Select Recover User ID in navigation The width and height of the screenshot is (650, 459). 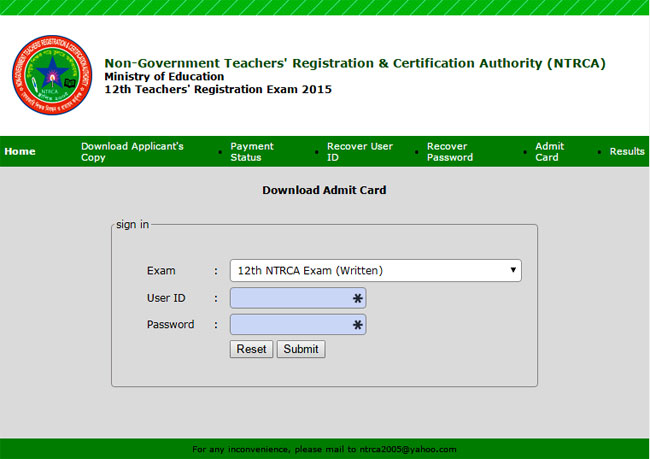tap(359, 152)
